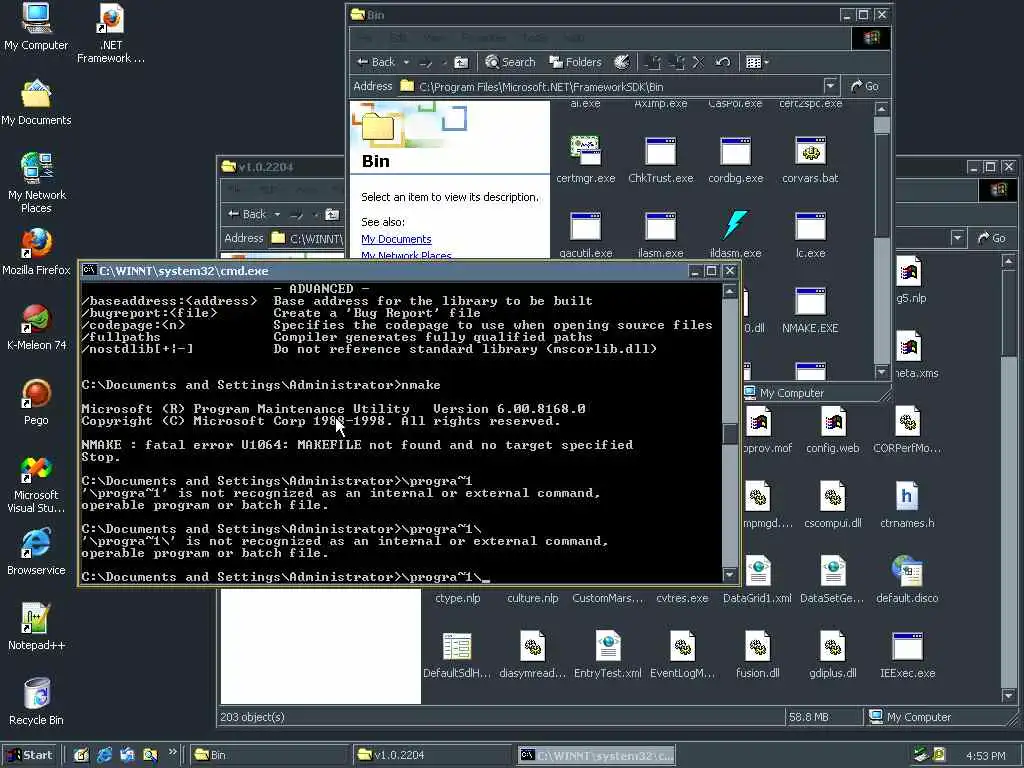Select ilasm.exe in the Bin window
Image resolution: width=1024 pixels, height=768 pixels.
(x=660, y=234)
